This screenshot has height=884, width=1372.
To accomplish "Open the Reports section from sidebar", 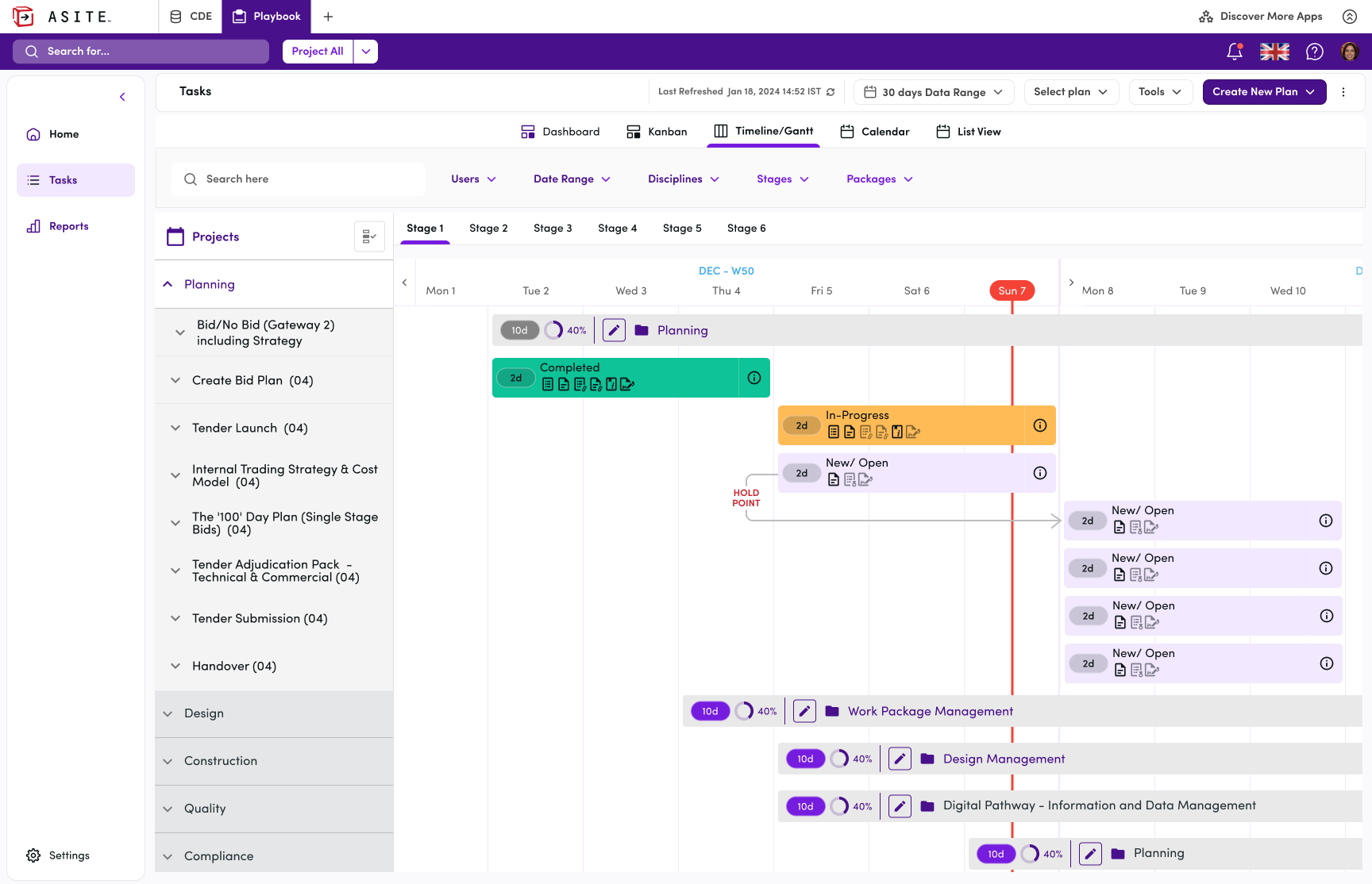I will click(x=67, y=225).
